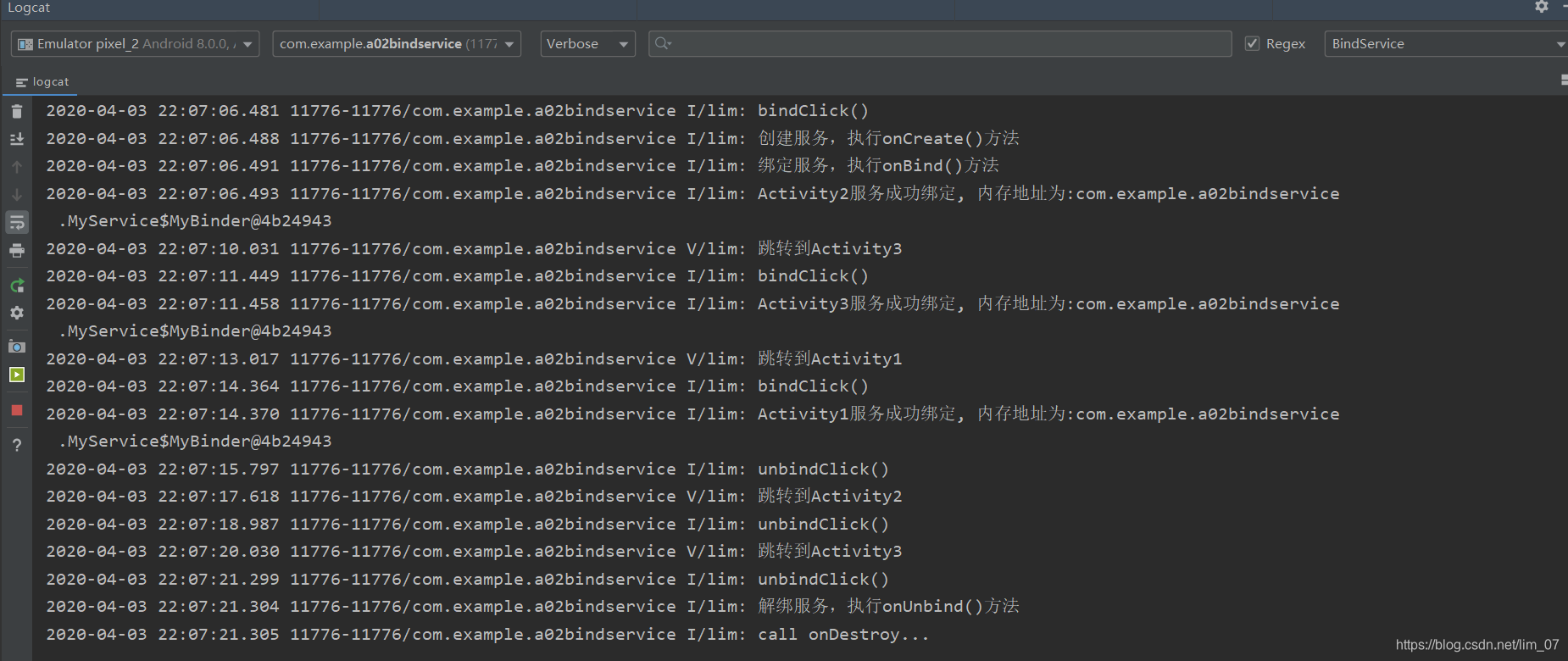Click the up the stack trace arrow

[16, 167]
